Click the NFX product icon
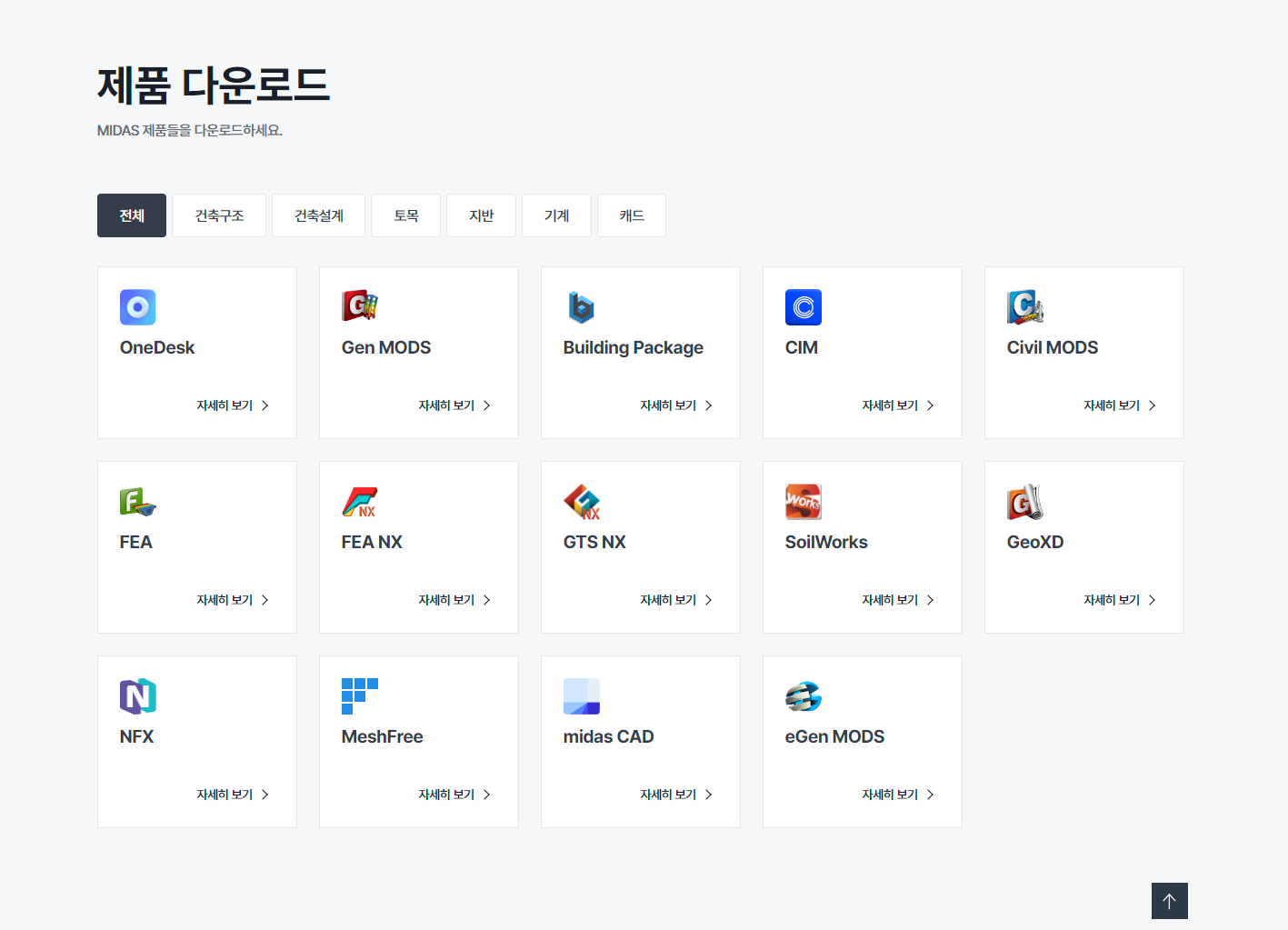 (x=137, y=696)
